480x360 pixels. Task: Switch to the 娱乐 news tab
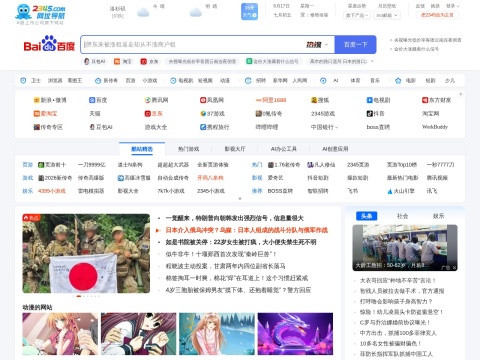[438, 216]
